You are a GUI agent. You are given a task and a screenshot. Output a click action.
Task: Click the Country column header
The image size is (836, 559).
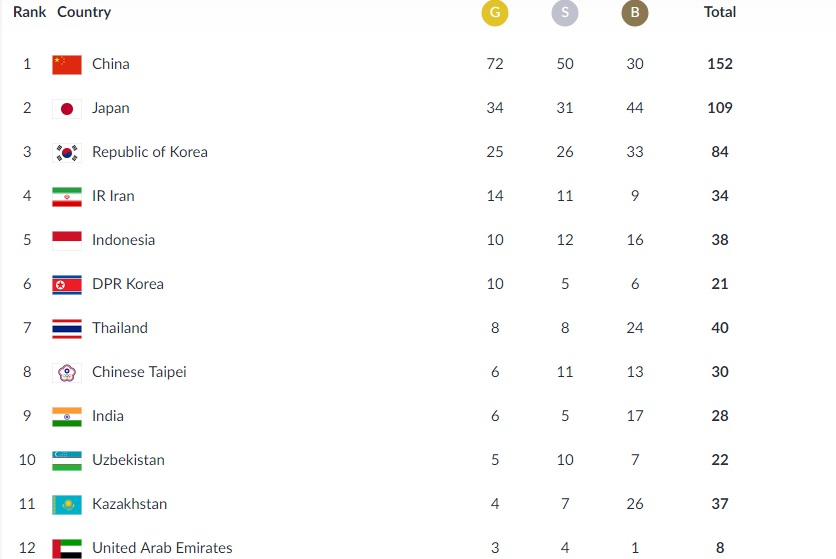[x=84, y=13]
